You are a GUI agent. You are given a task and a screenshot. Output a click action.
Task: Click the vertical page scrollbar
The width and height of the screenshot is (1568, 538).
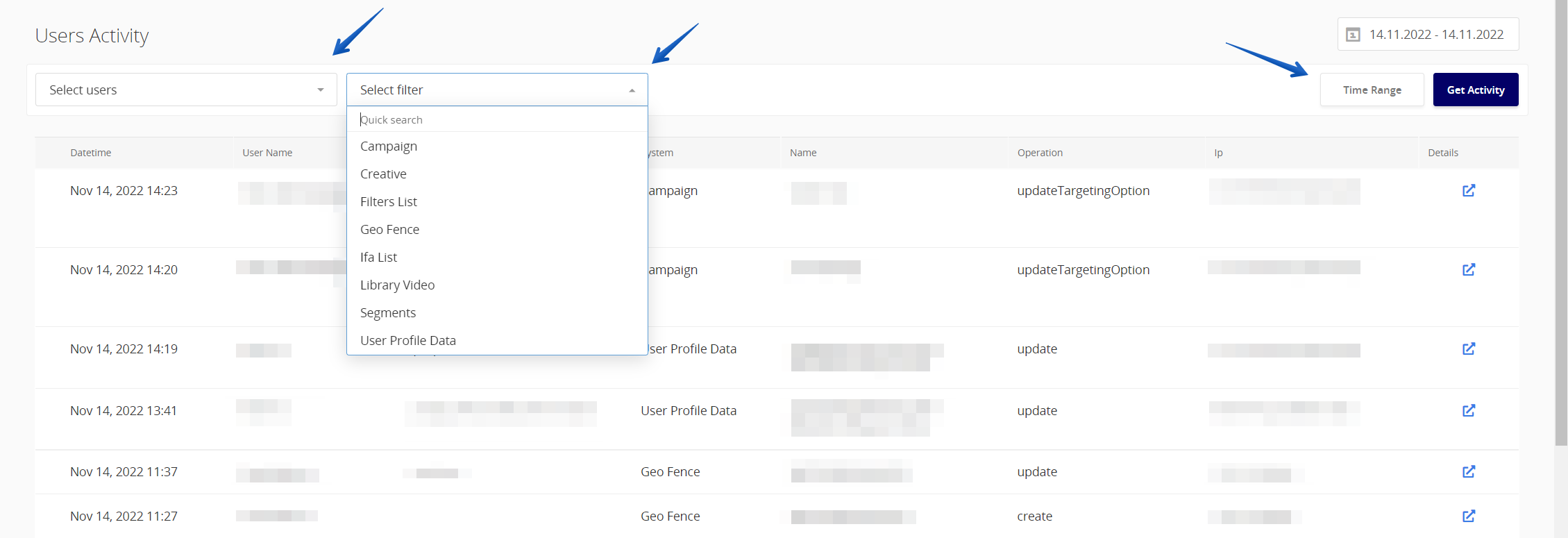pyautogui.click(x=1561, y=222)
